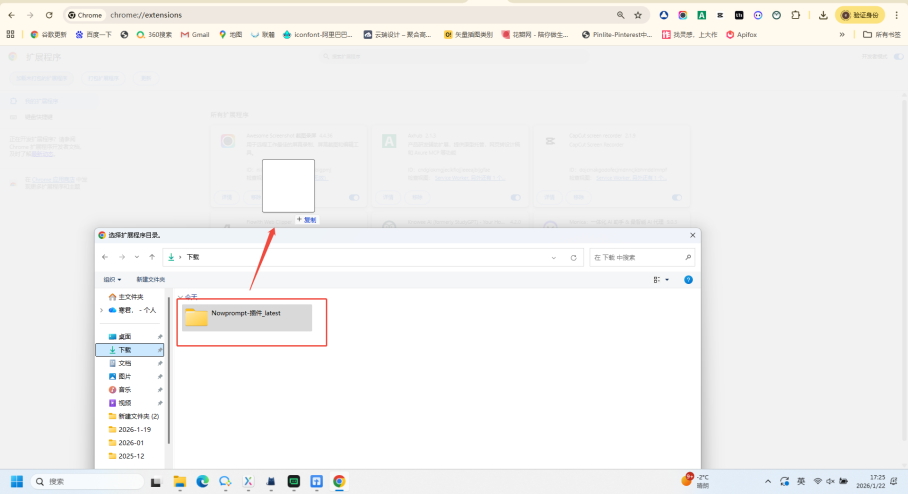The height and width of the screenshot is (494, 908).
Task: Open the 组织 dropdown menu
Action: (x=111, y=279)
